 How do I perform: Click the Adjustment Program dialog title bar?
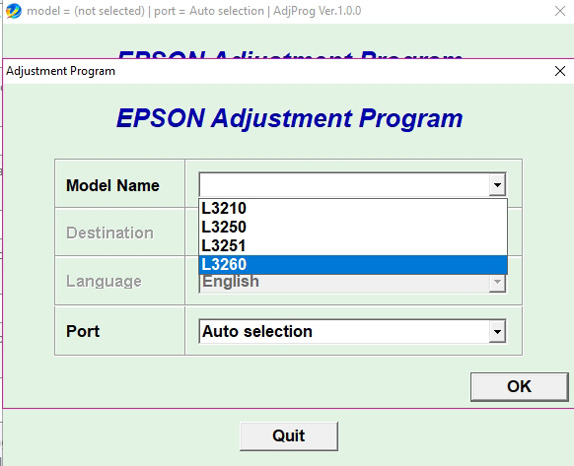click(x=278, y=71)
